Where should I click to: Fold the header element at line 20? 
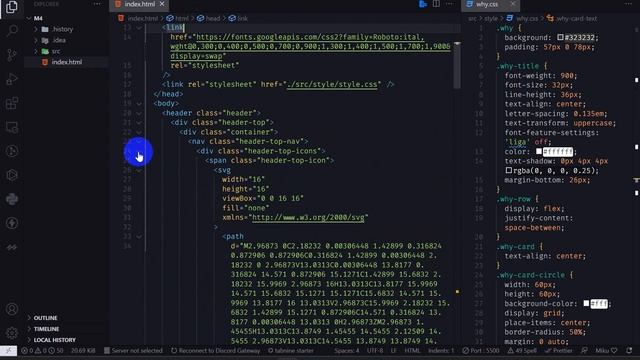point(139,113)
